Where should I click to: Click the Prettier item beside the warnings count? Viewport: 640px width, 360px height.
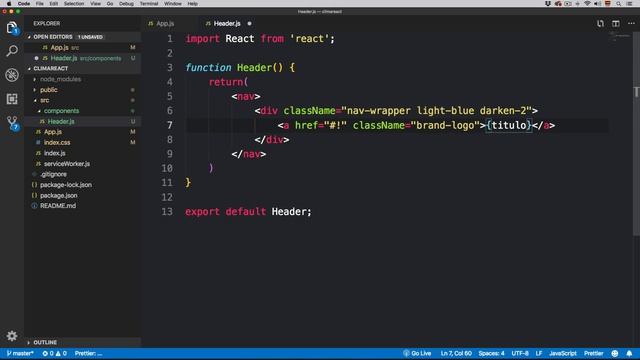(89, 353)
